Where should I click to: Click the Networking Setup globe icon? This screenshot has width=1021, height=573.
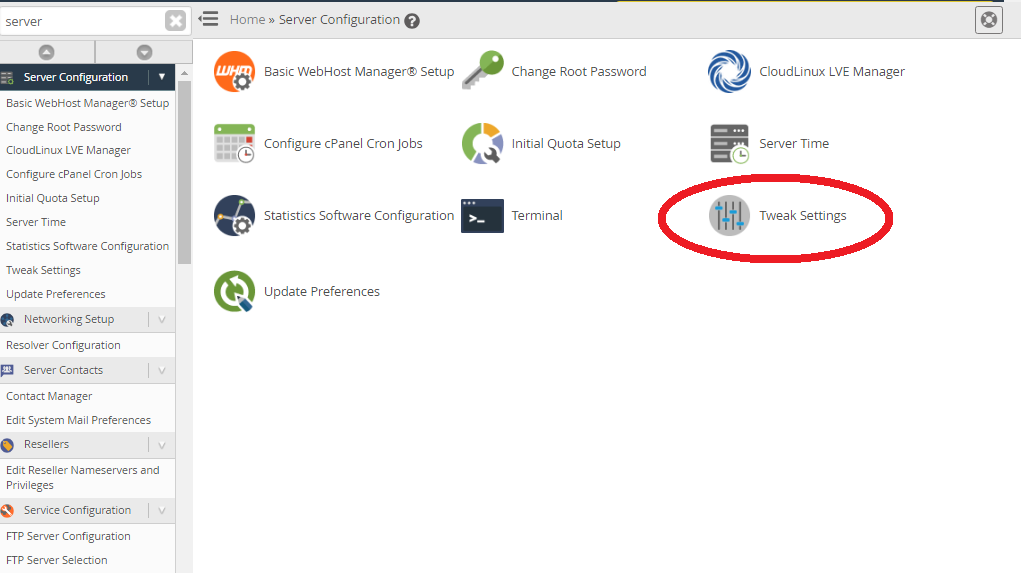click(x=8, y=320)
